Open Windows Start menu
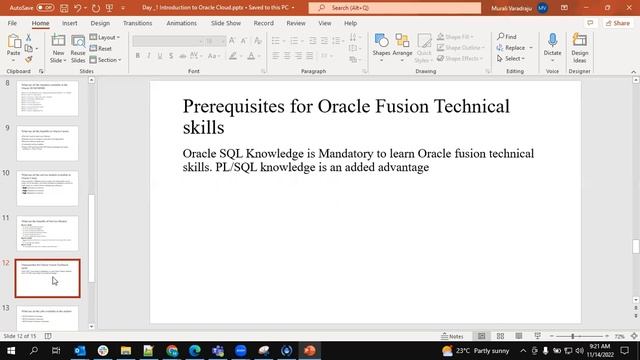This screenshot has width=640, height=360. [11, 351]
